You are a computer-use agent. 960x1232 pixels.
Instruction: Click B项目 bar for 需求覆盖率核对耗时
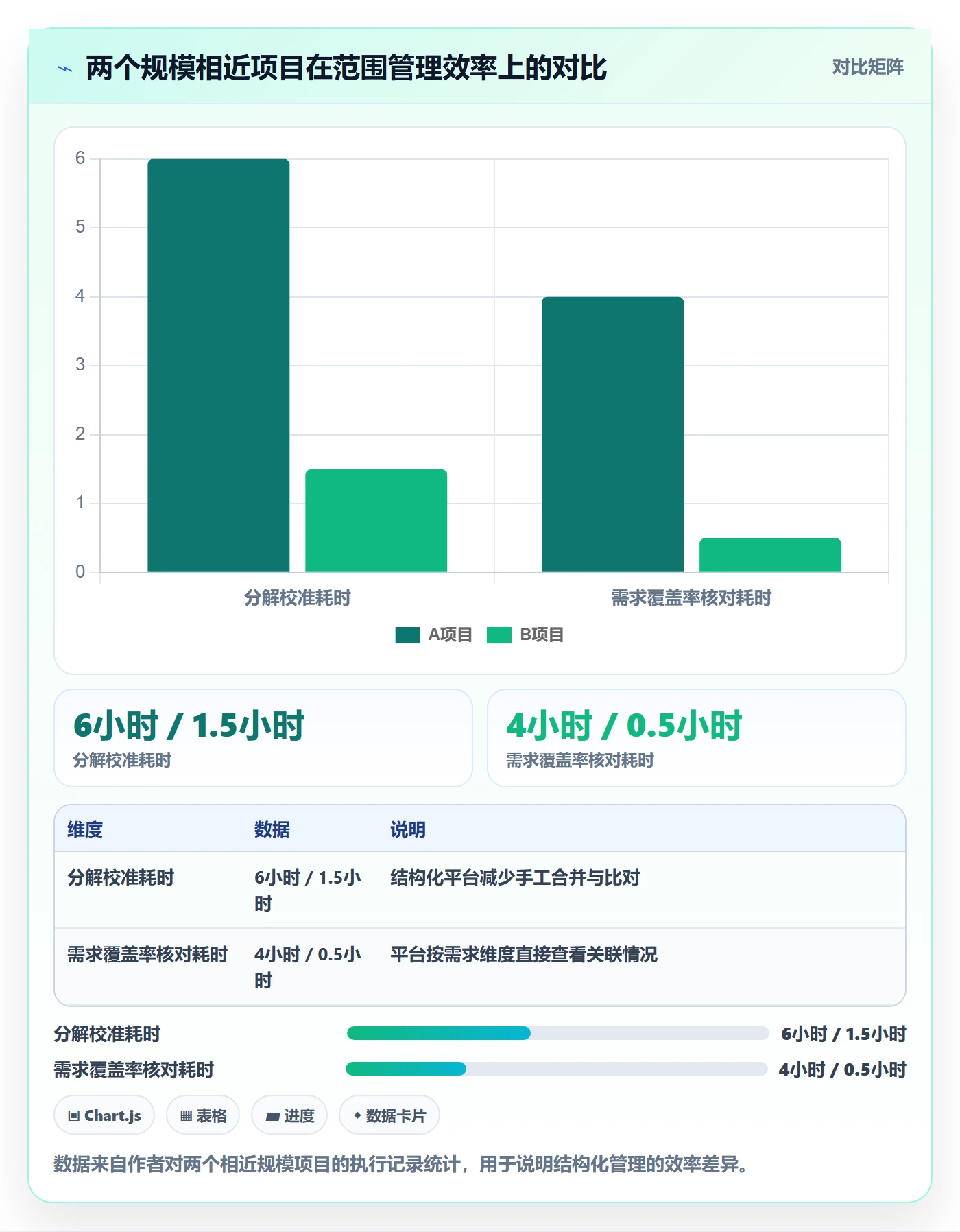pos(771,555)
